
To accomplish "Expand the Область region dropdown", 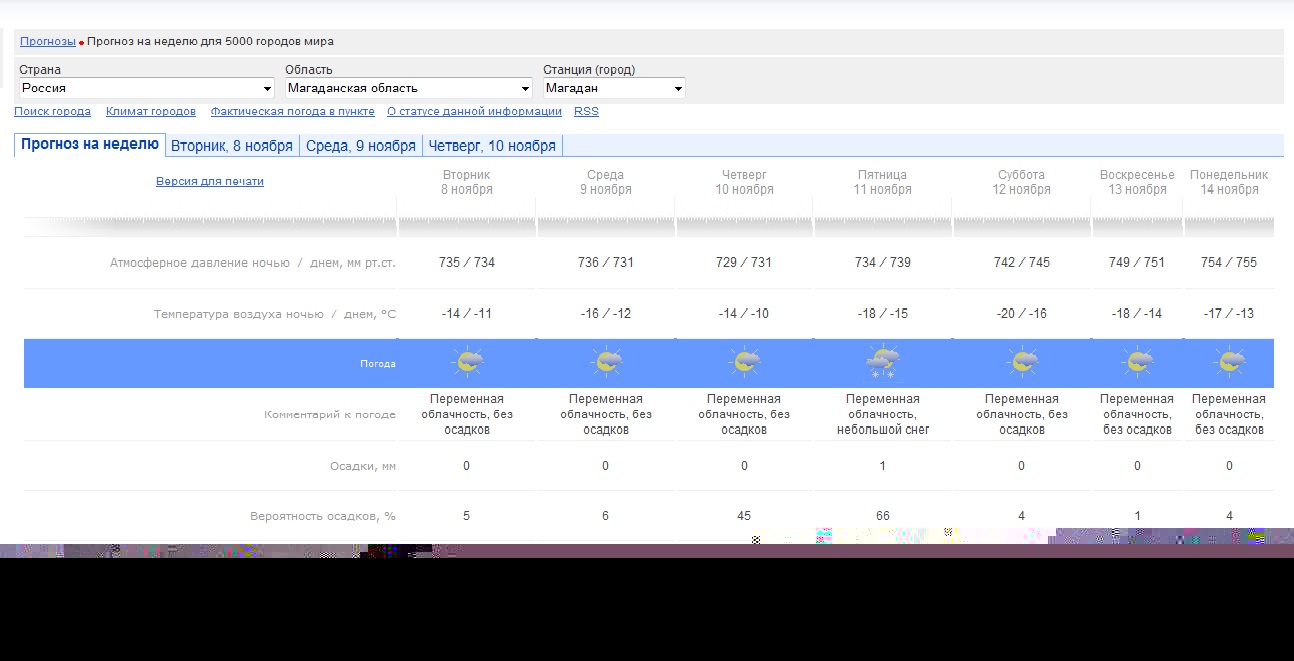I will tap(408, 88).
